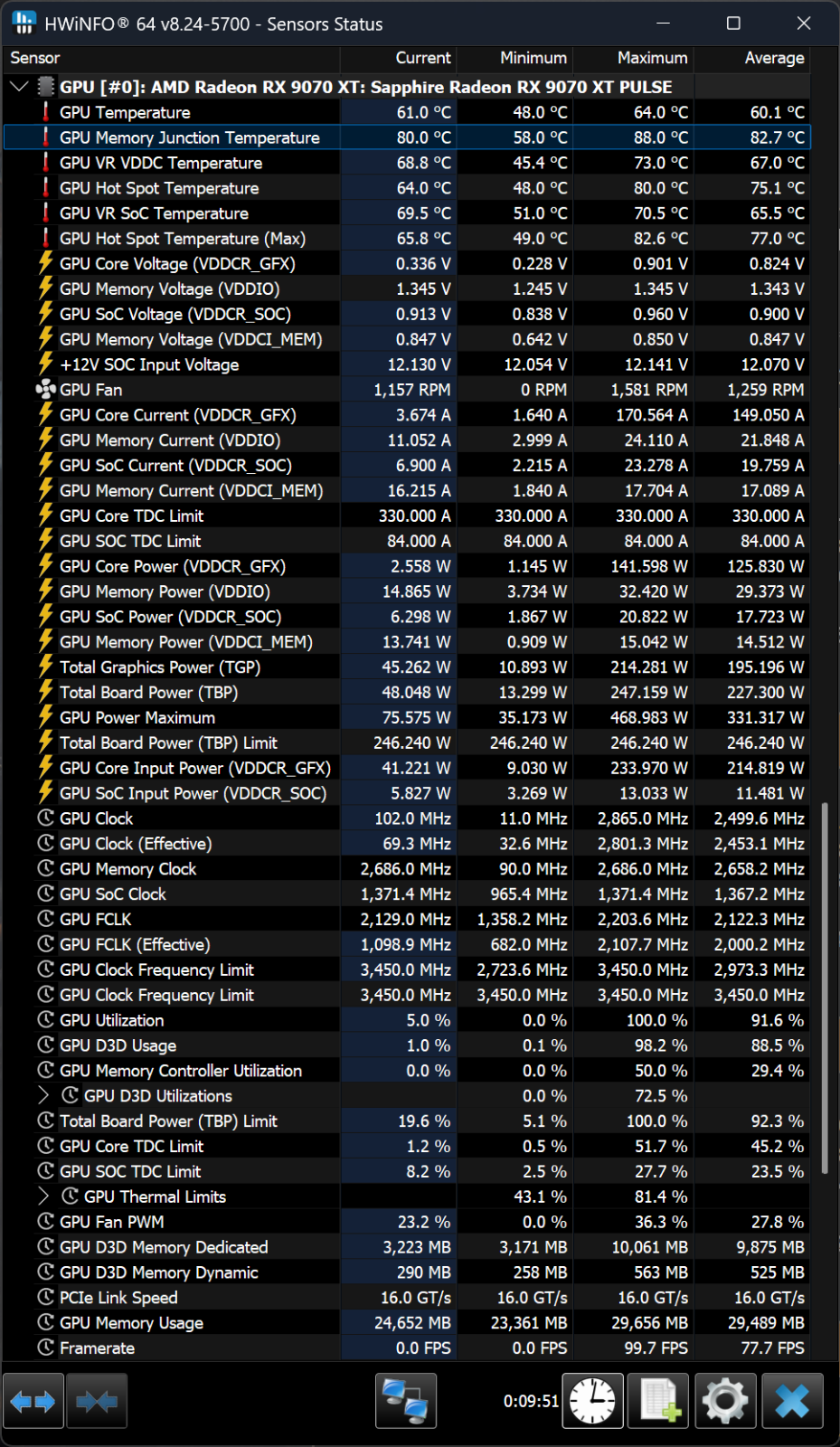Click the Average column header
The width and height of the screenshot is (840, 1447).
tap(751, 58)
